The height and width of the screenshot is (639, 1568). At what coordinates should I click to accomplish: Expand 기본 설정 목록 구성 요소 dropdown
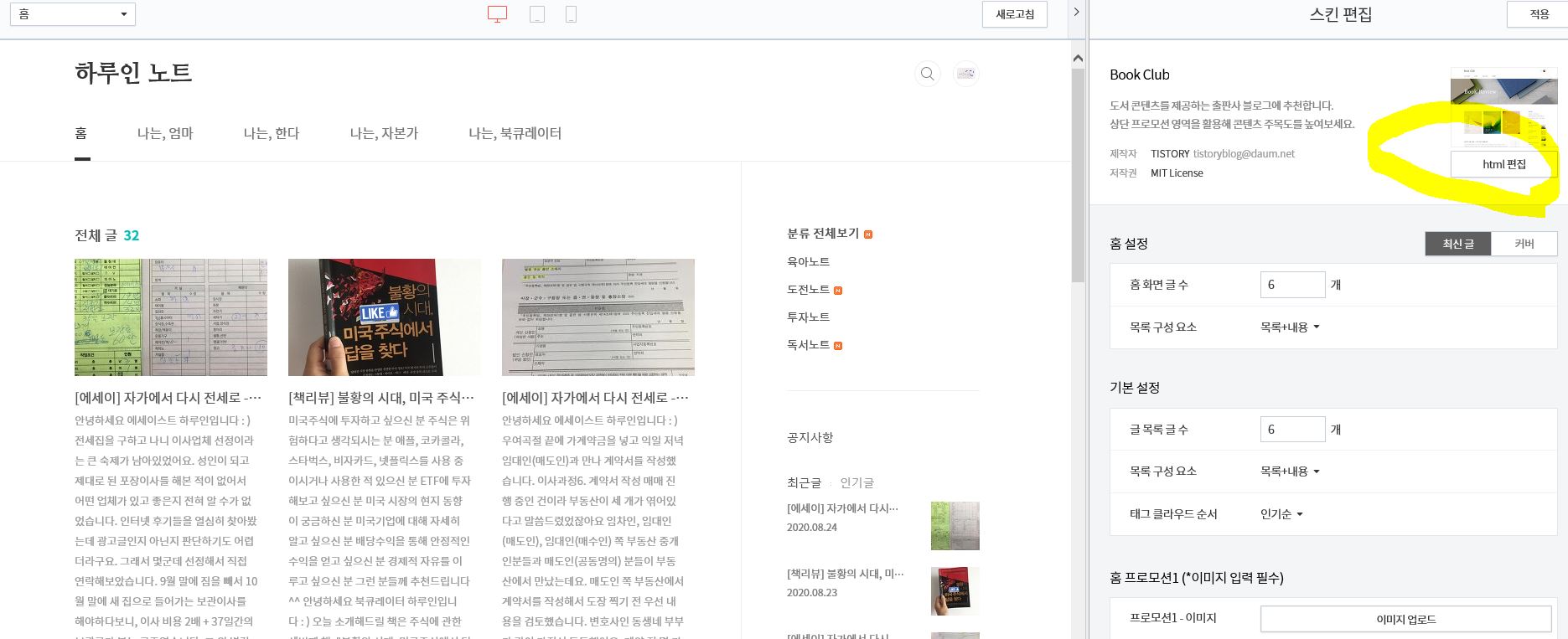[x=1290, y=472]
